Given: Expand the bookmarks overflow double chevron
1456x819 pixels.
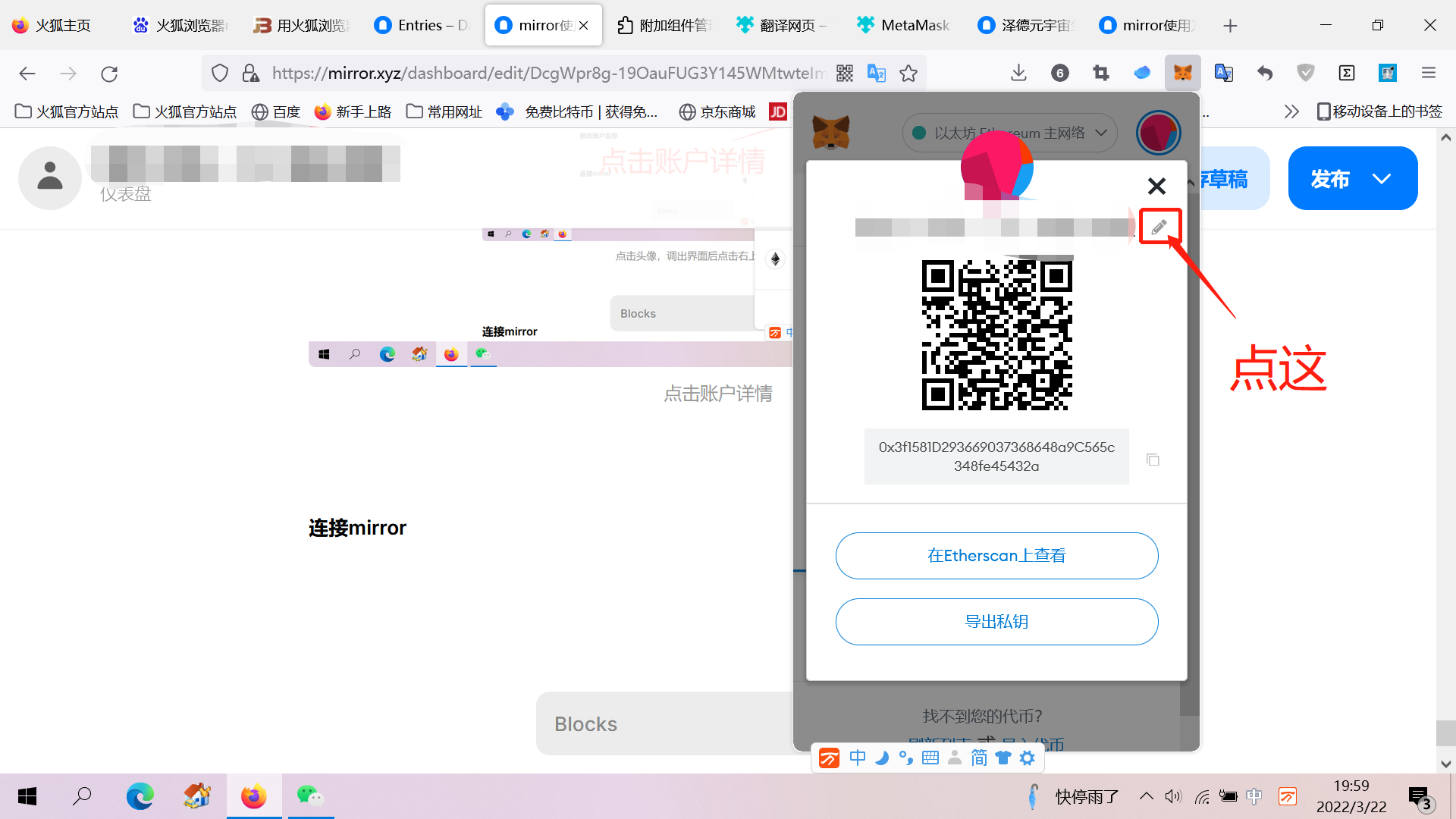Looking at the screenshot, I should click(x=1291, y=111).
